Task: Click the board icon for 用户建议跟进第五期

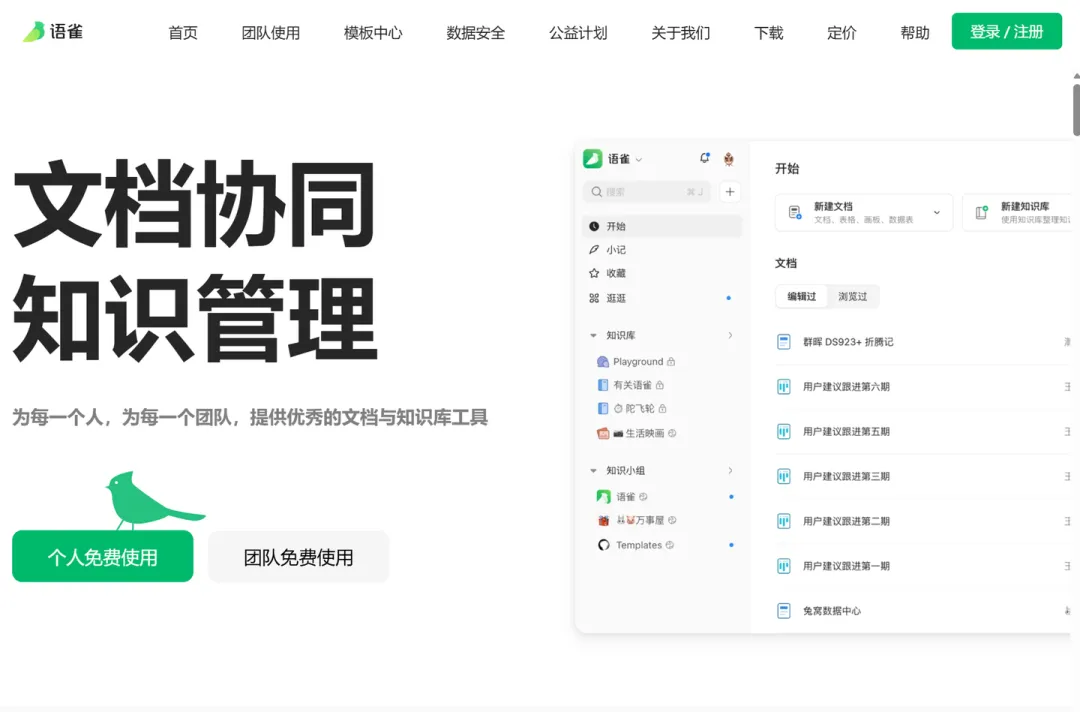Action: 784,432
